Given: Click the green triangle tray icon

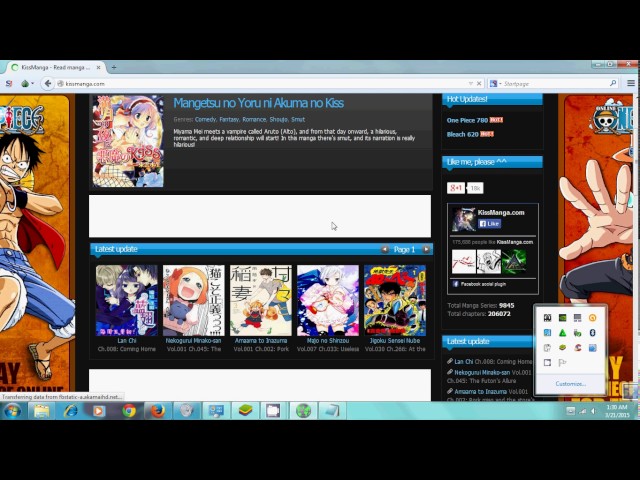Looking at the screenshot, I should [562, 333].
